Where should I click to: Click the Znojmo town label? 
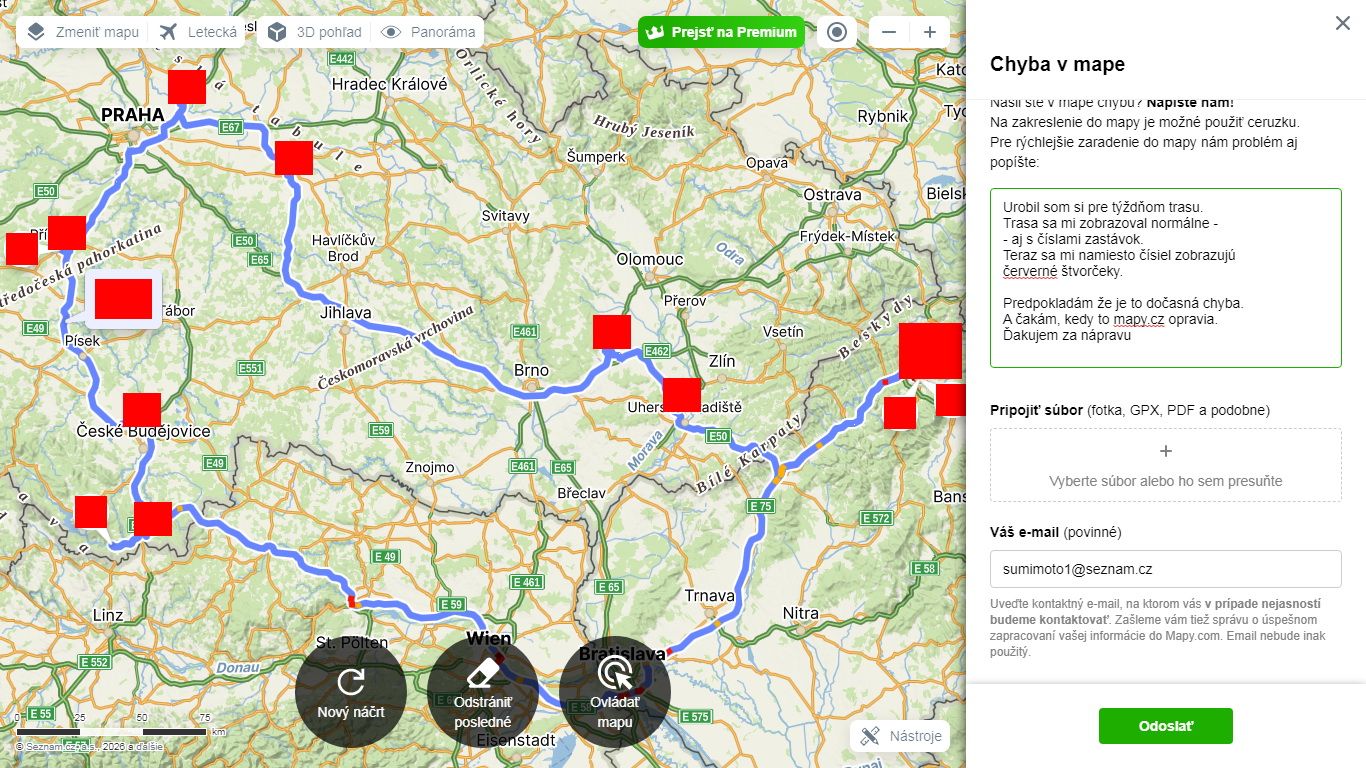430,467
